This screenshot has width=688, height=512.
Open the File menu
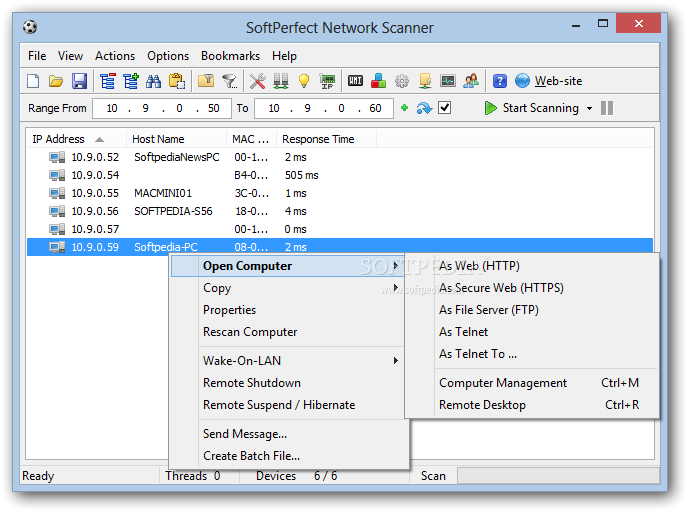click(37, 56)
